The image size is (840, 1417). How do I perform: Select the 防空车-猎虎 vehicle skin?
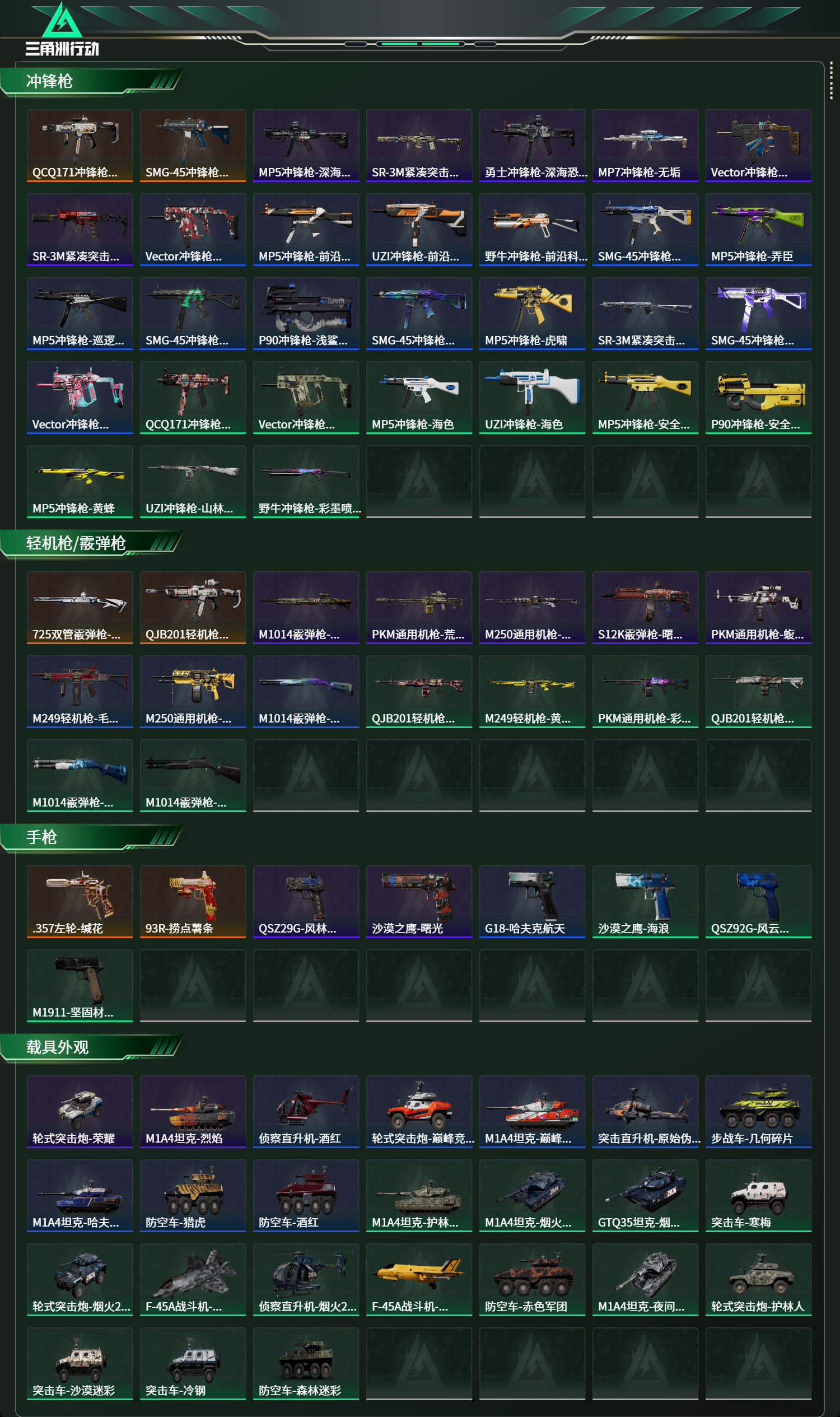coord(193,1195)
